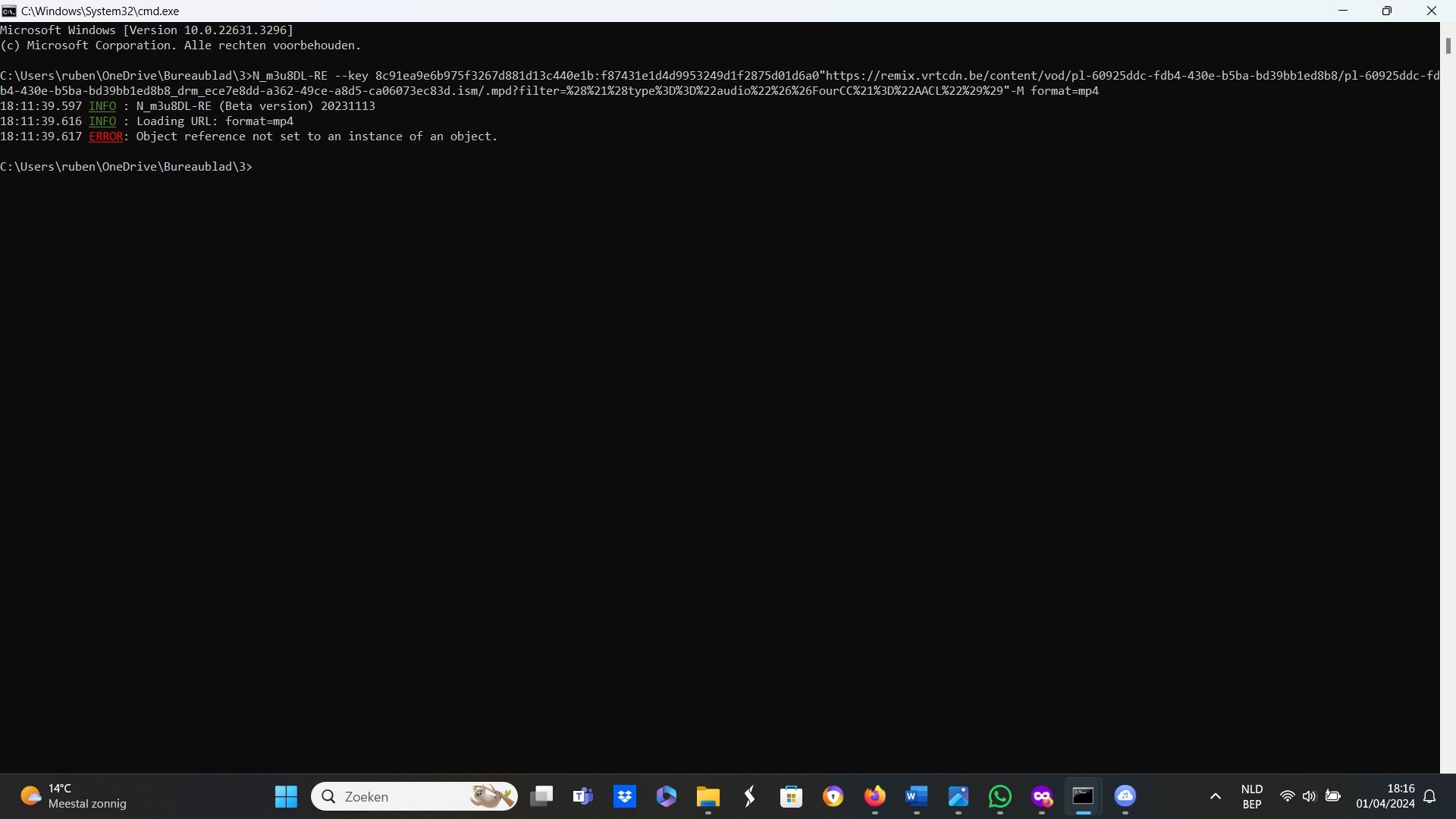This screenshot has height=819, width=1456.
Task: Click the console vertical scrollbar thumb
Action: tap(1448, 45)
